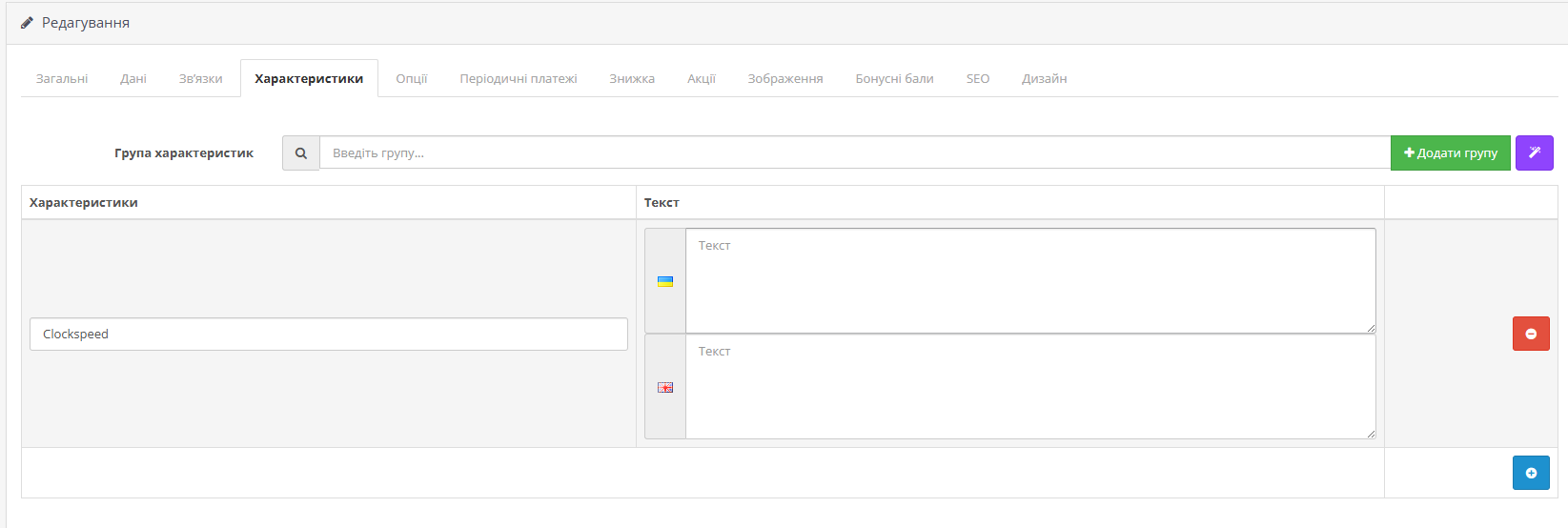
Task: Click the pencil icon next to Редагування
Action: tap(27, 23)
